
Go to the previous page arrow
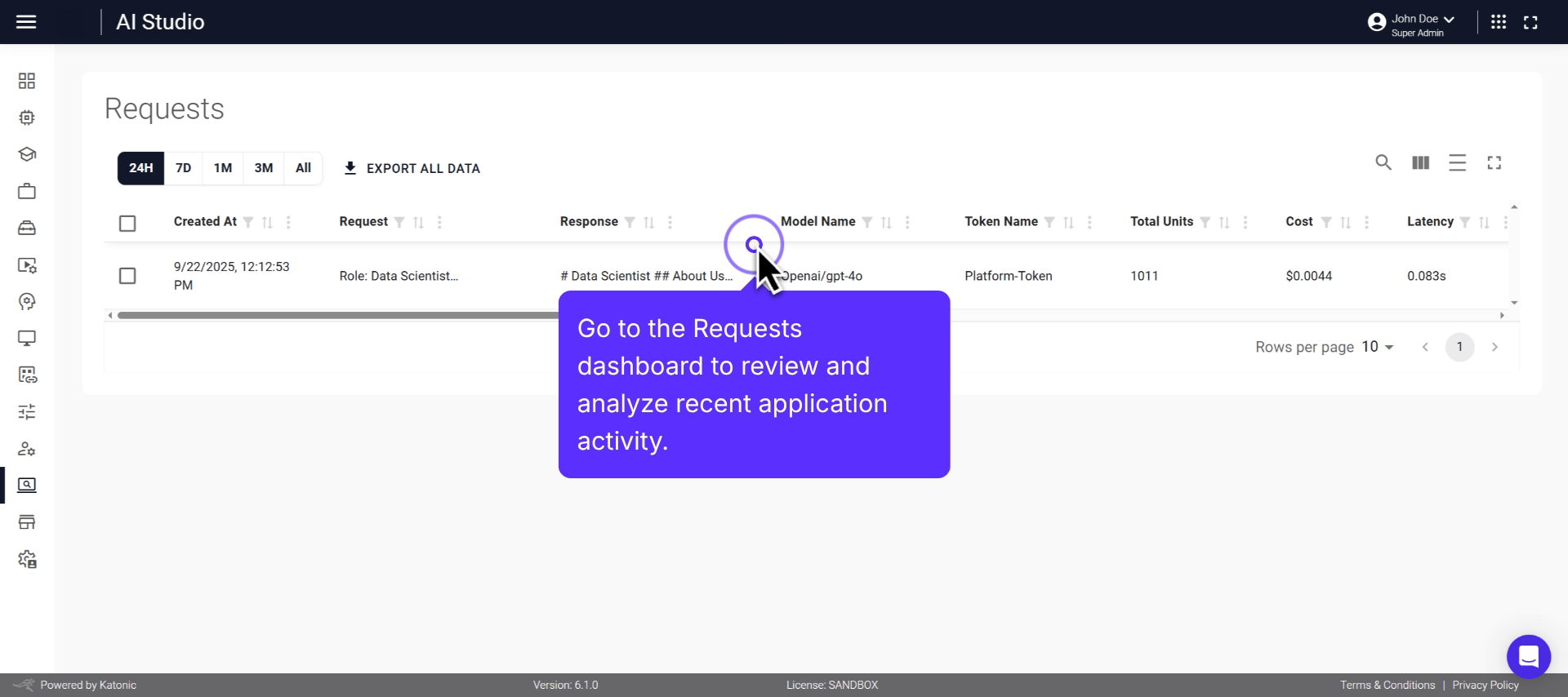click(1425, 347)
